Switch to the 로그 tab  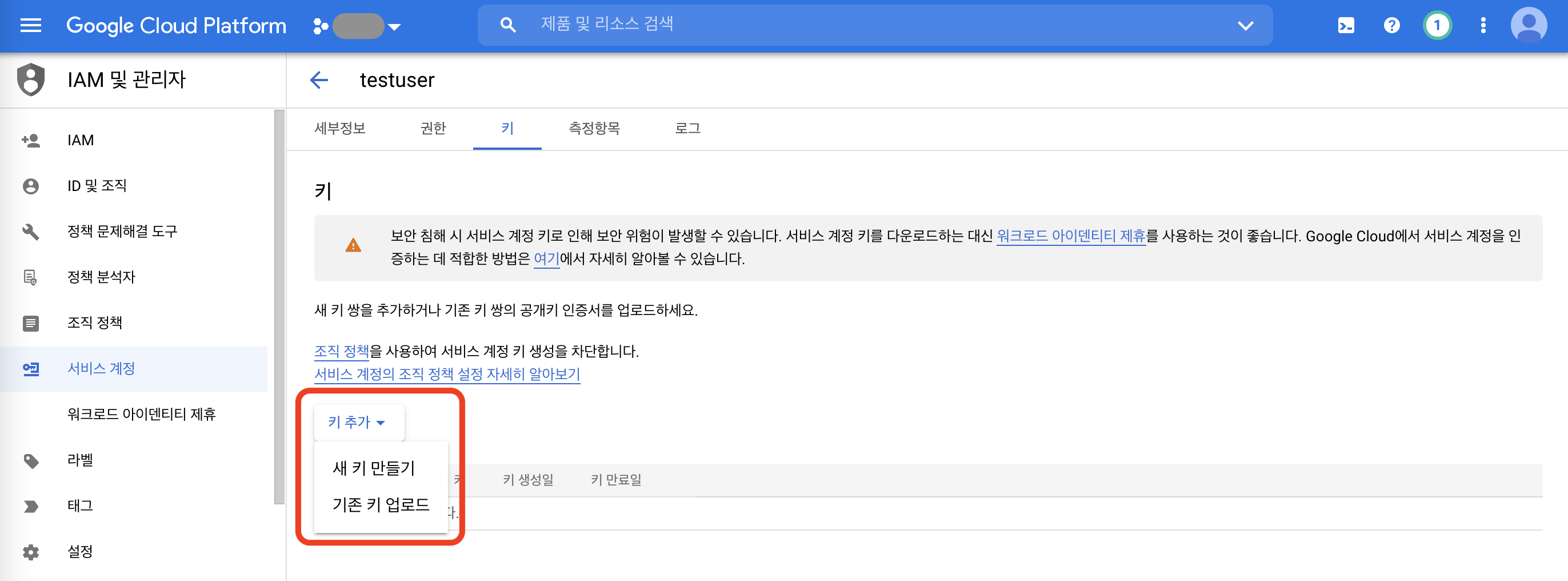[688, 129]
